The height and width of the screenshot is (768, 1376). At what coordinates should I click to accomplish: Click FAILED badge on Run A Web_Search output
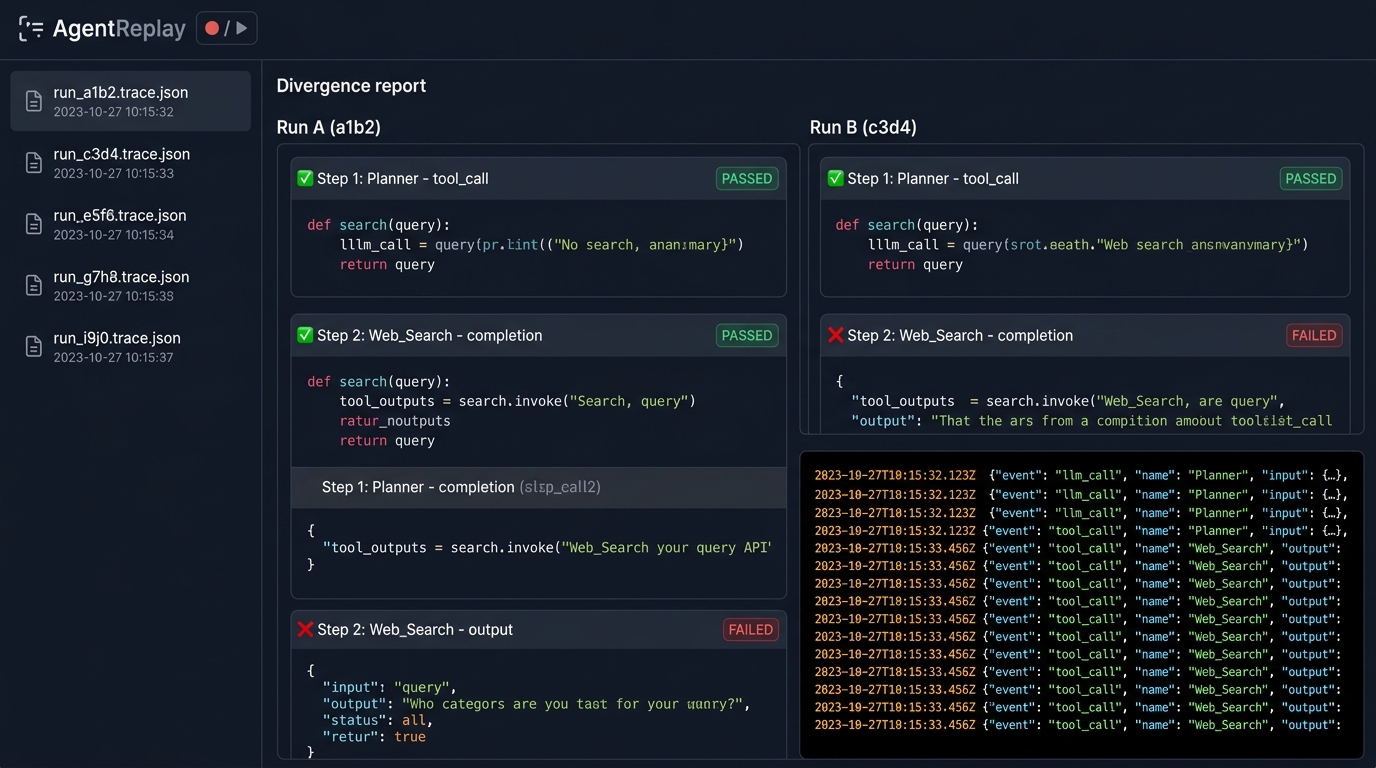(x=751, y=629)
